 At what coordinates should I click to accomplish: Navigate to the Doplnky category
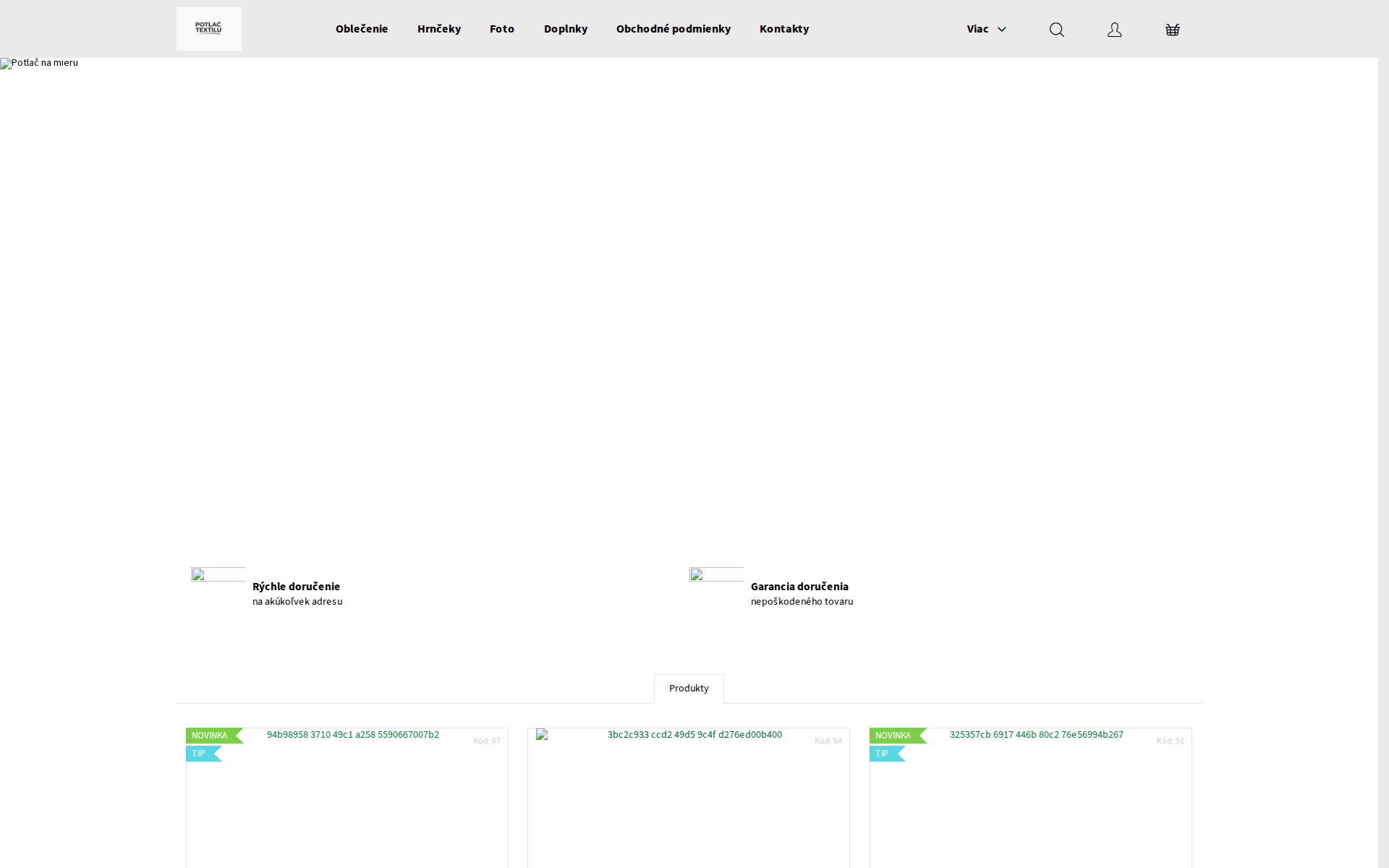(565, 29)
